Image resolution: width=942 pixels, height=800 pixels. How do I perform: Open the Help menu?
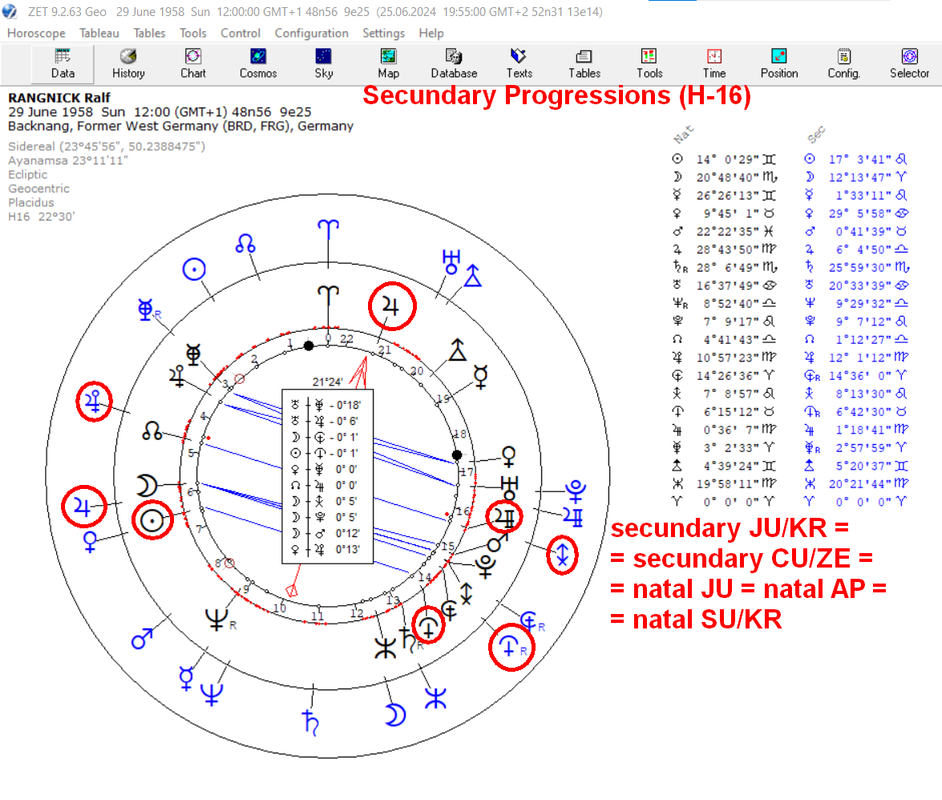[431, 33]
